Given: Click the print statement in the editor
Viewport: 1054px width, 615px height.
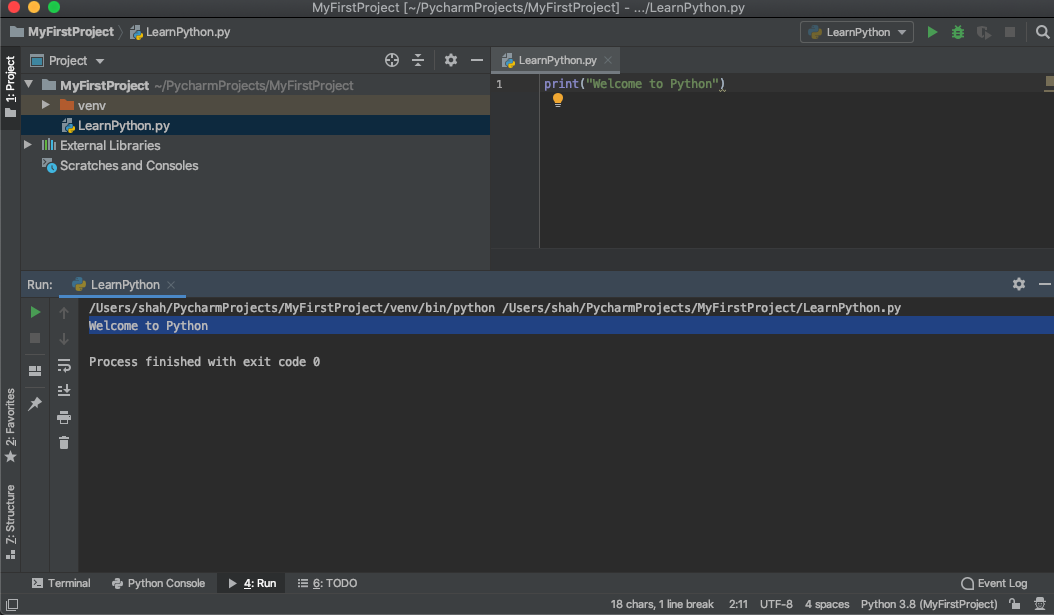Looking at the screenshot, I should coord(635,84).
